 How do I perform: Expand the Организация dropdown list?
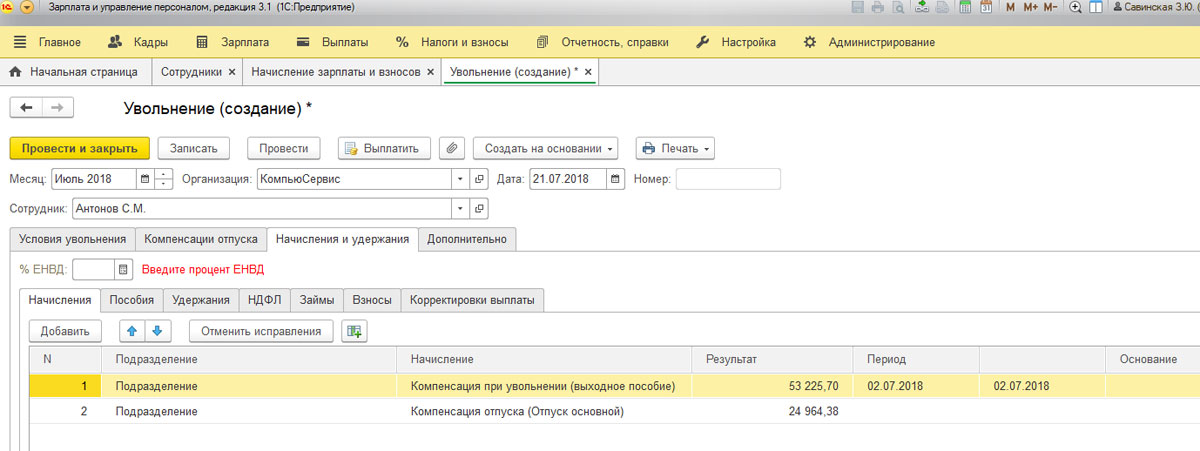(459, 180)
